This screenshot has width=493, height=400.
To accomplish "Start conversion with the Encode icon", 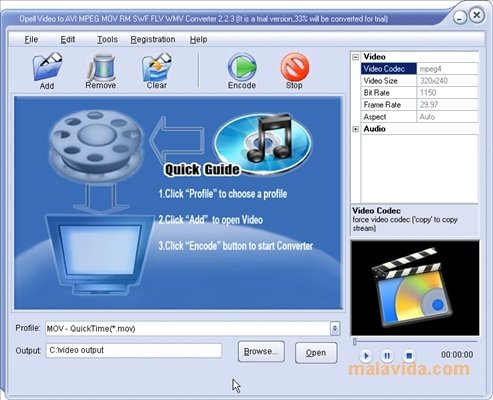I will pos(242,66).
